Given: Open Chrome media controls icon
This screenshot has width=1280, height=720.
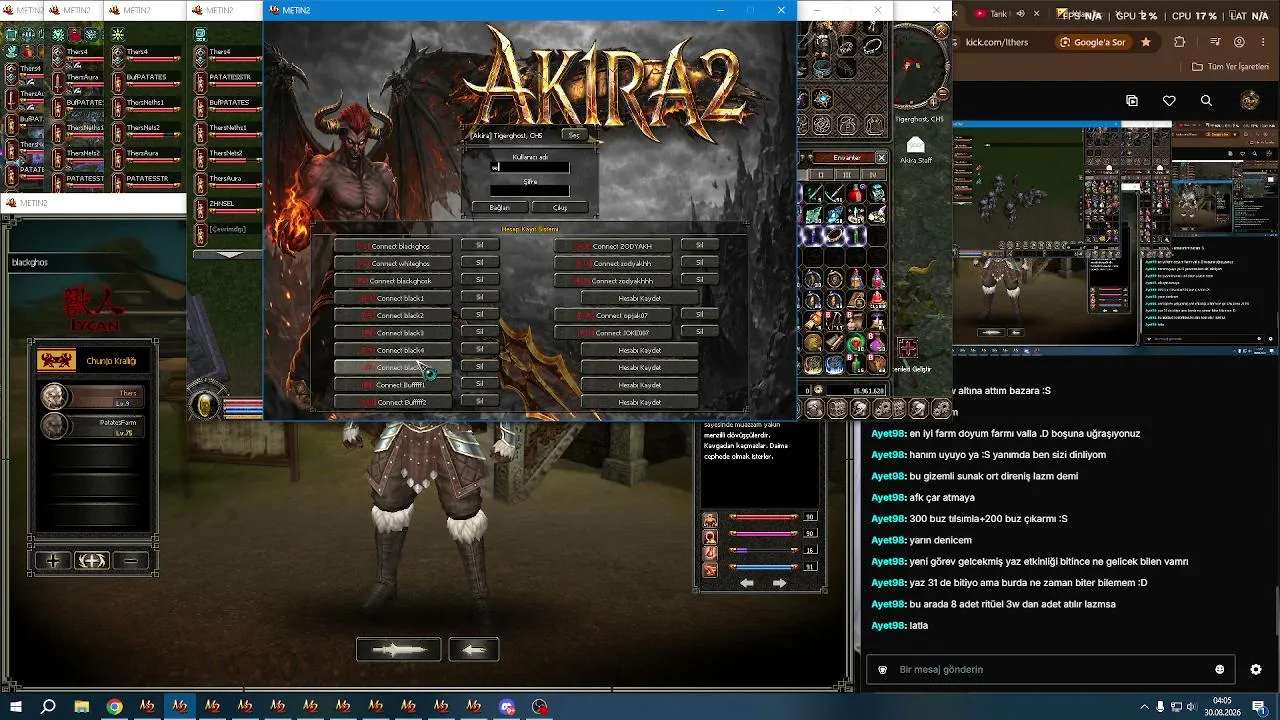Looking at the screenshot, I should pyautogui.click(x=1214, y=42).
